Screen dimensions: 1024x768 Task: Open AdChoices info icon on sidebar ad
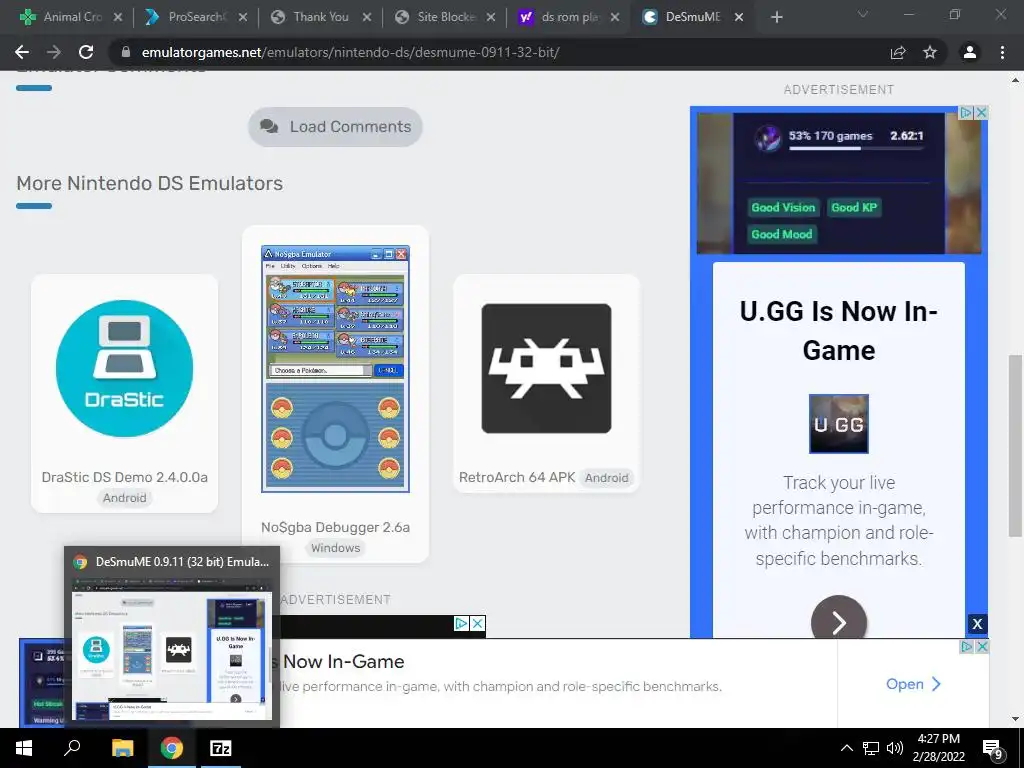tap(966, 112)
